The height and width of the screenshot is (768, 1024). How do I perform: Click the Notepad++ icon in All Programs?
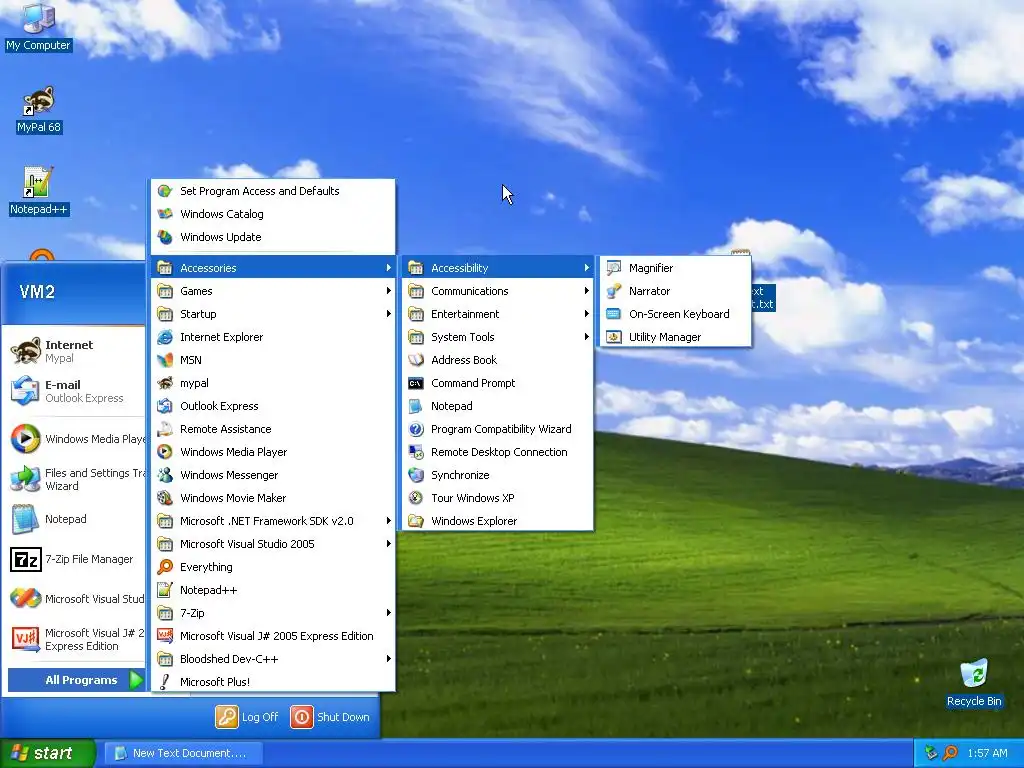coord(165,590)
